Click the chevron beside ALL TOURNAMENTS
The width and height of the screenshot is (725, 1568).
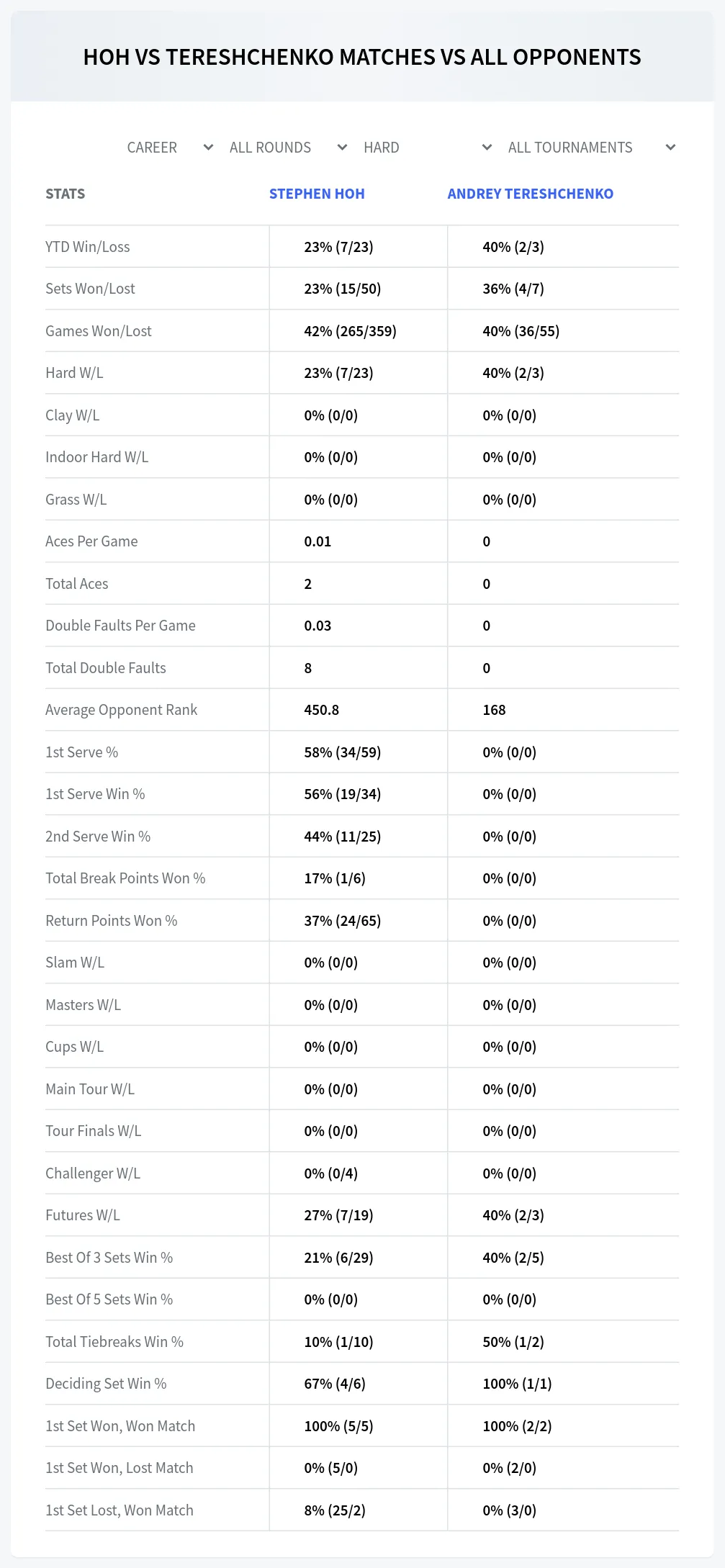click(x=670, y=148)
